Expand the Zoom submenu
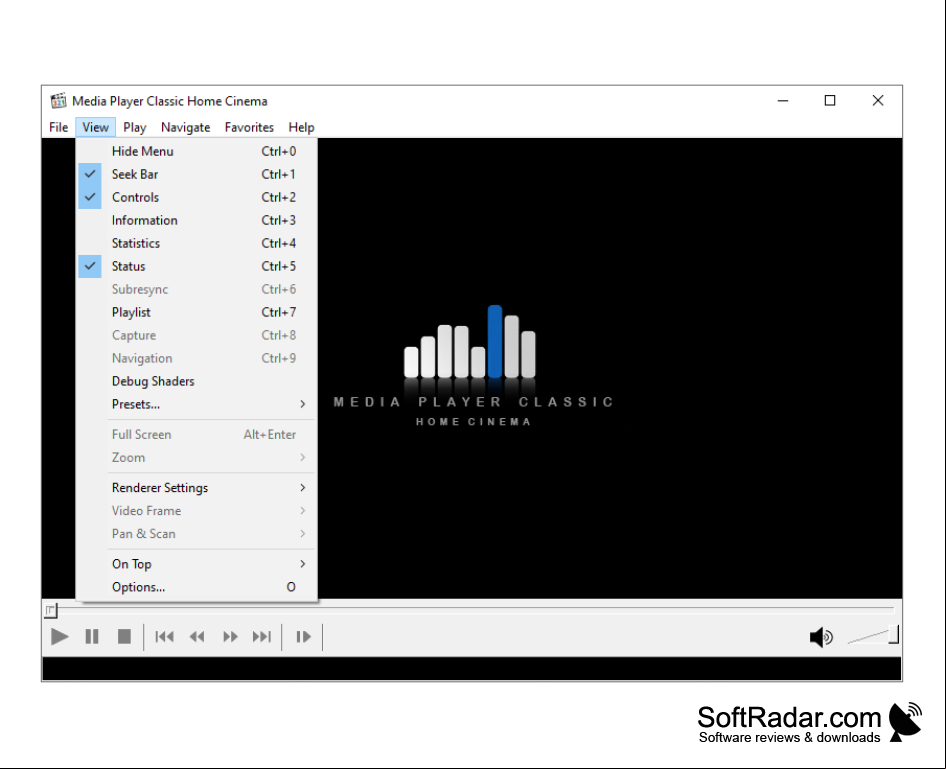This screenshot has width=946, height=769. tap(197, 457)
